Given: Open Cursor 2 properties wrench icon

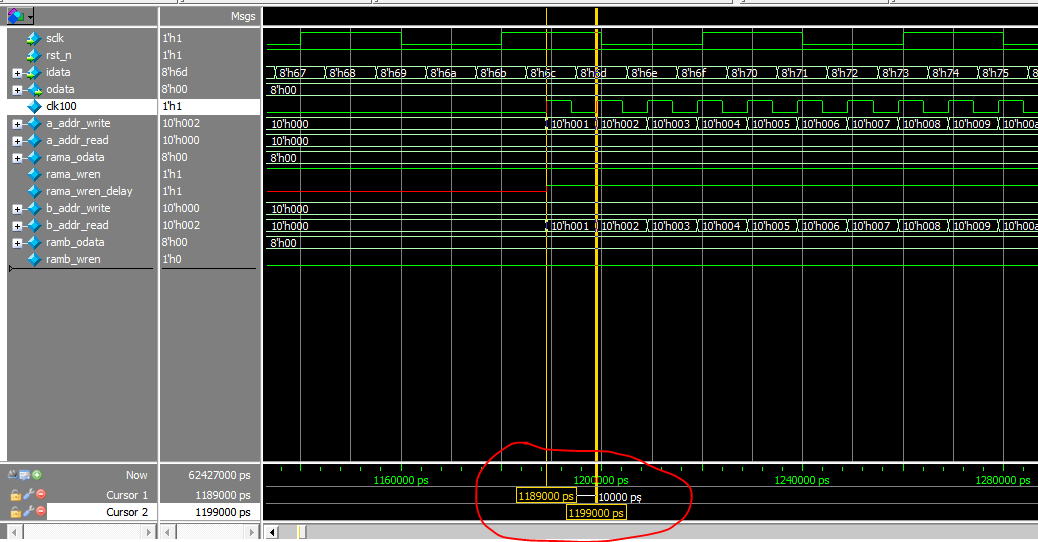Looking at the screenshot, I should coord(29,512).
